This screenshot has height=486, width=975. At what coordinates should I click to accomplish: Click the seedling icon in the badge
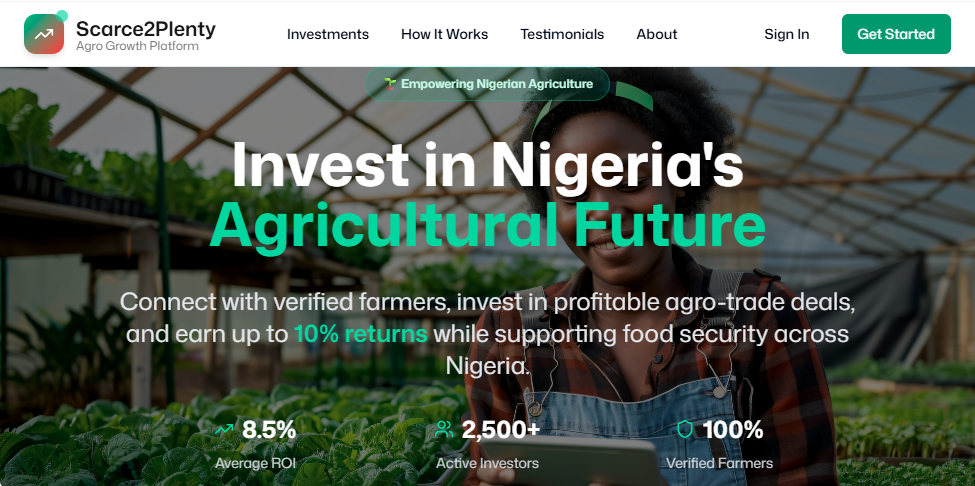390,84
